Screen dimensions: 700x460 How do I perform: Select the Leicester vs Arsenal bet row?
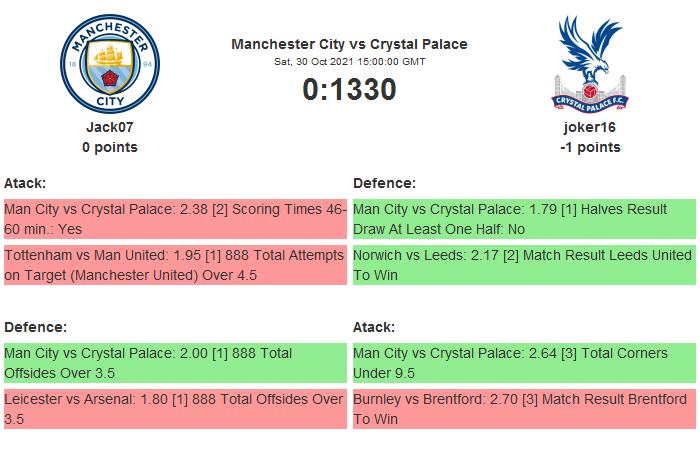point(175,408)
